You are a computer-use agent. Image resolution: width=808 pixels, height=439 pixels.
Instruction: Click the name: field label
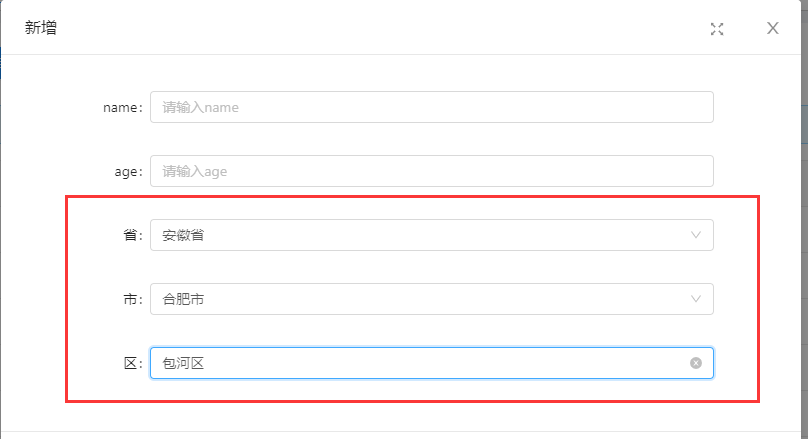pos(124,107)
